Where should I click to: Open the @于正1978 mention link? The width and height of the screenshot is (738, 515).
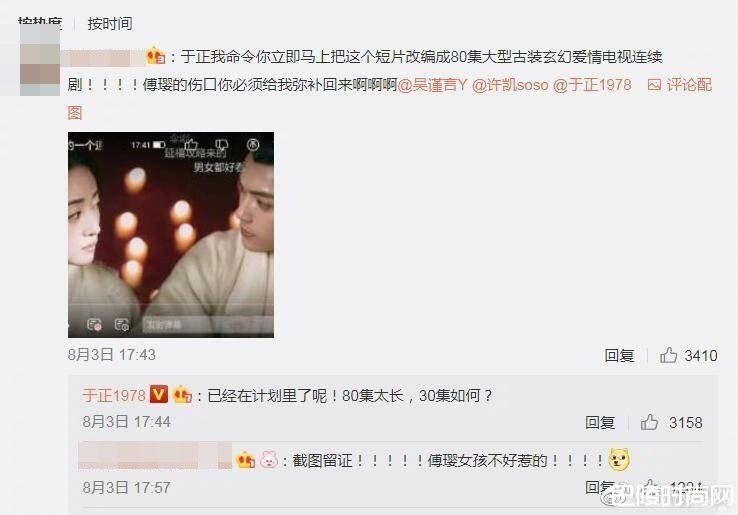pyautogui.click(x=592, y=85)
